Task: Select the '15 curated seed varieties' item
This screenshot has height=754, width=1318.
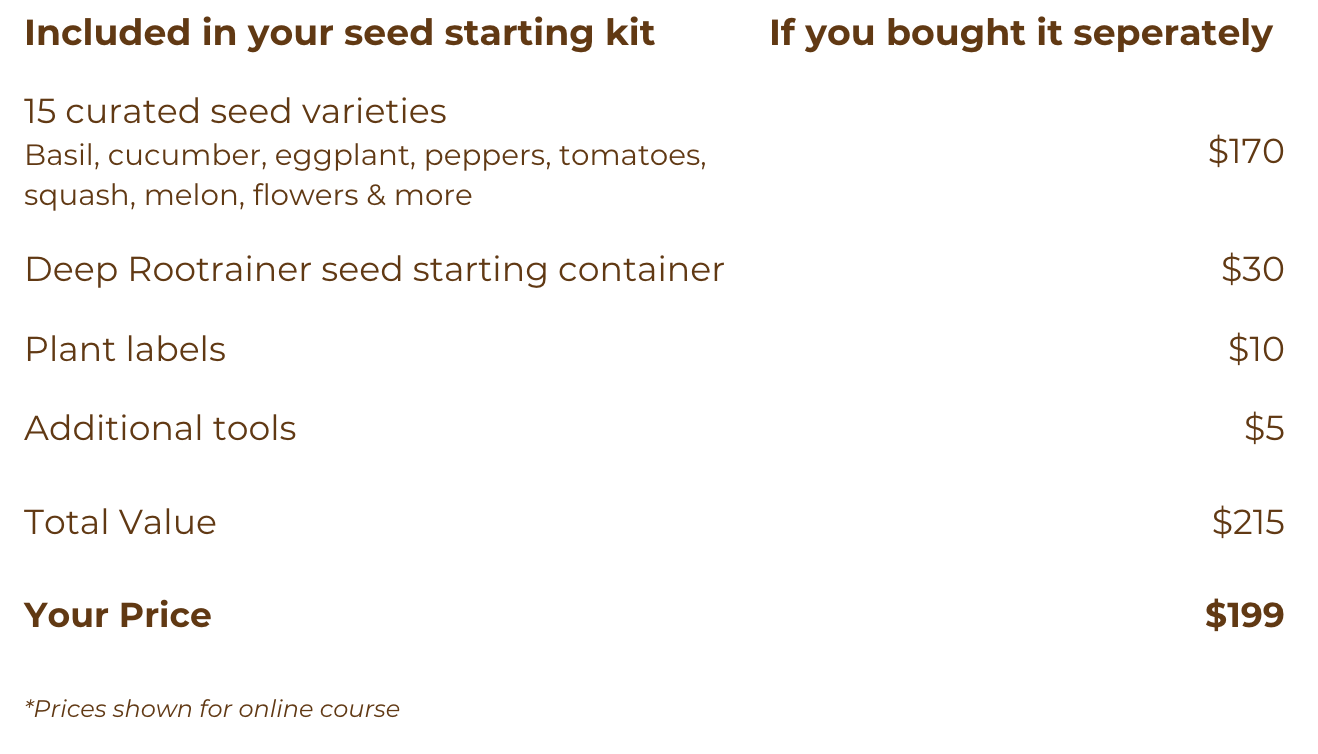Action: (235, 111)
